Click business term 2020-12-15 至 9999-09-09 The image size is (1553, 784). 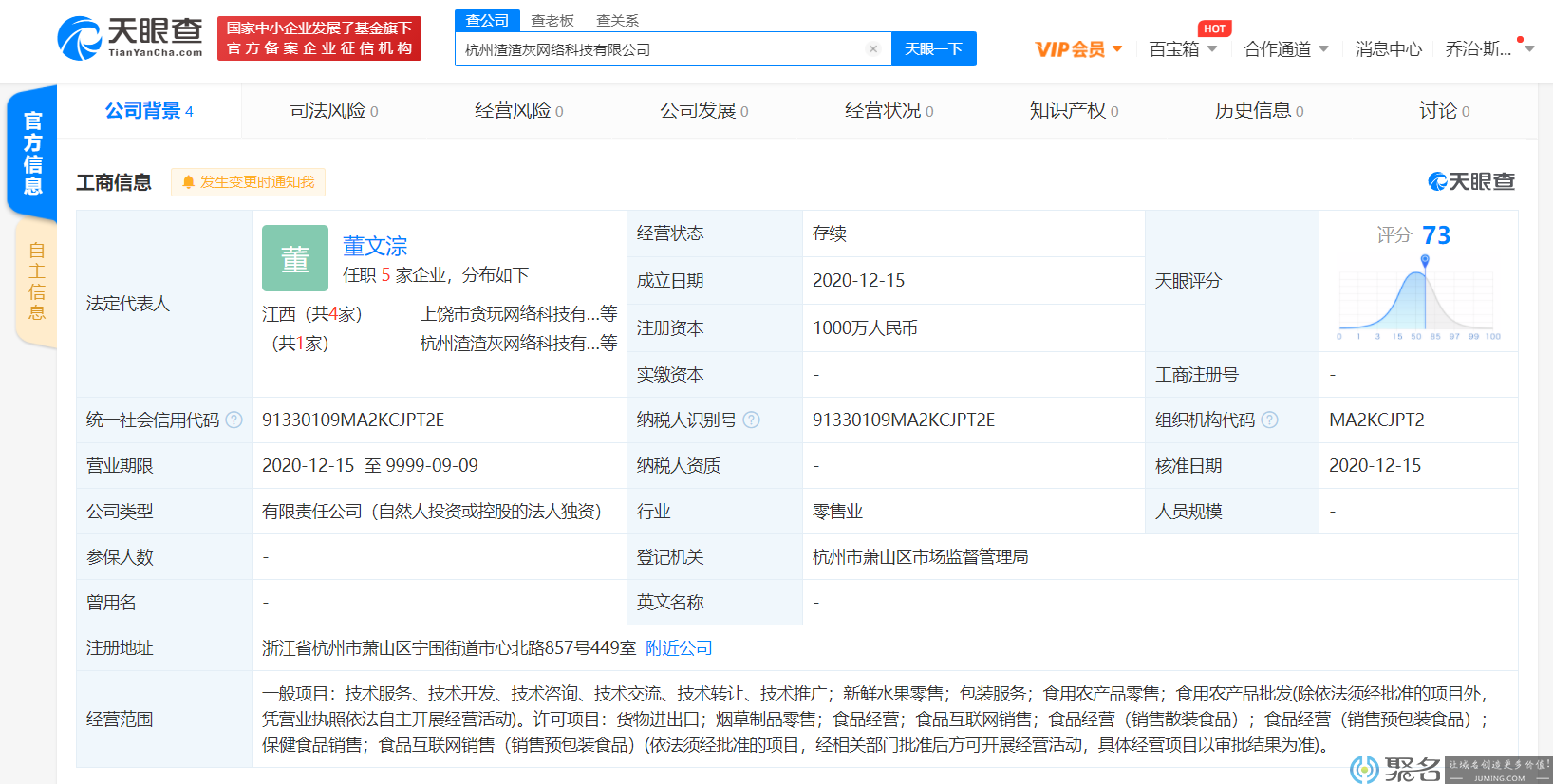click(x=370, y=466)
